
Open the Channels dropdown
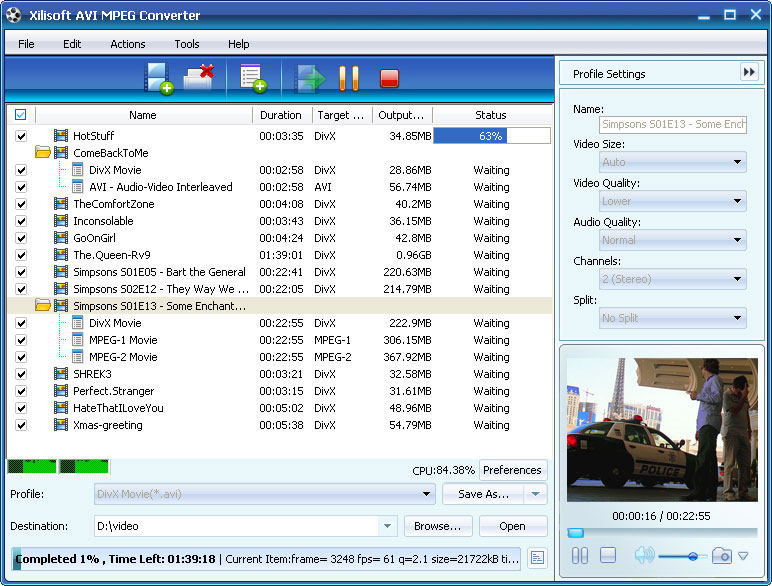pyautogui.click(x=673, y=279)
